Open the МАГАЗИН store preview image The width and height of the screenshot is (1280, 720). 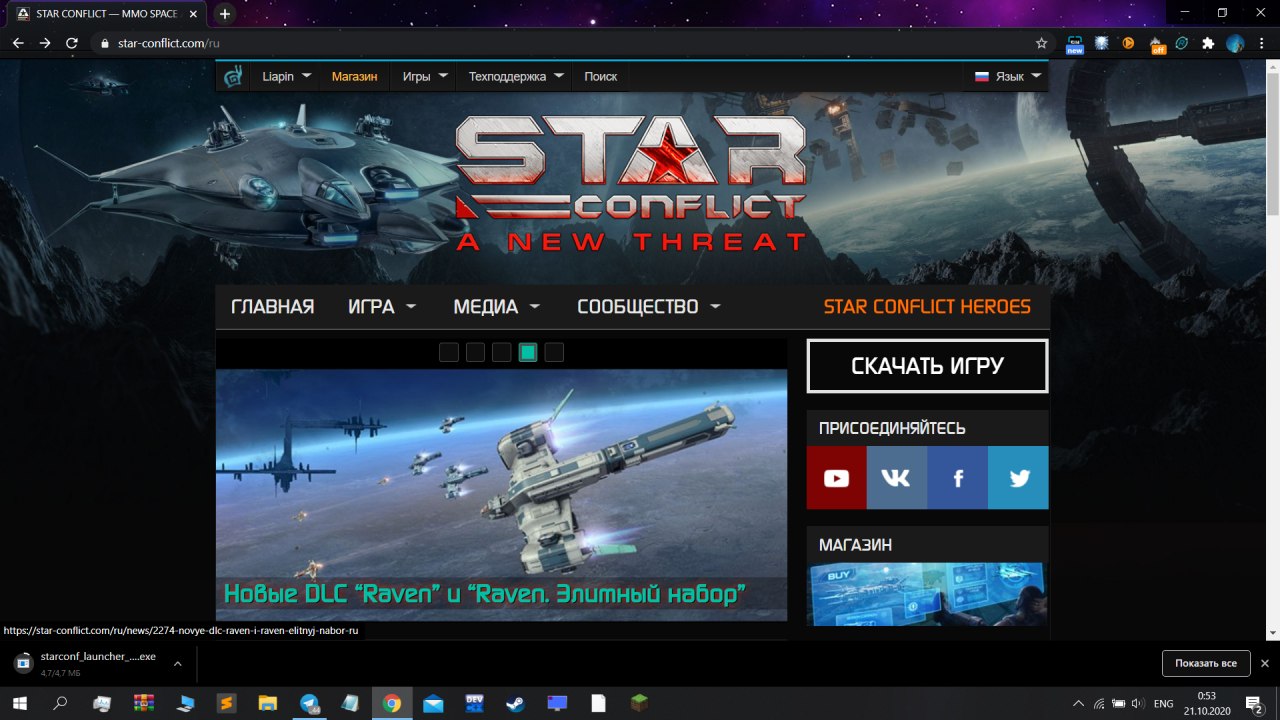coord(927,594)
